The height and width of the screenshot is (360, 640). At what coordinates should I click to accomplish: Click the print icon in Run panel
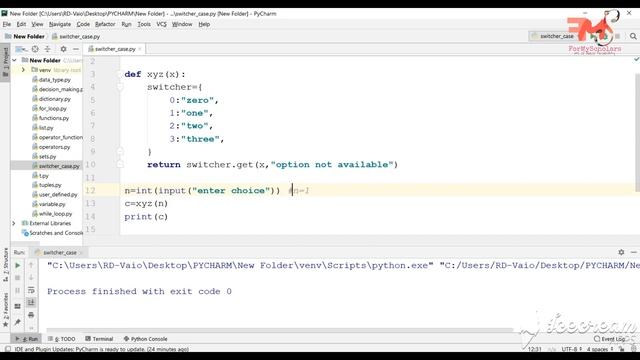point(31,315)
